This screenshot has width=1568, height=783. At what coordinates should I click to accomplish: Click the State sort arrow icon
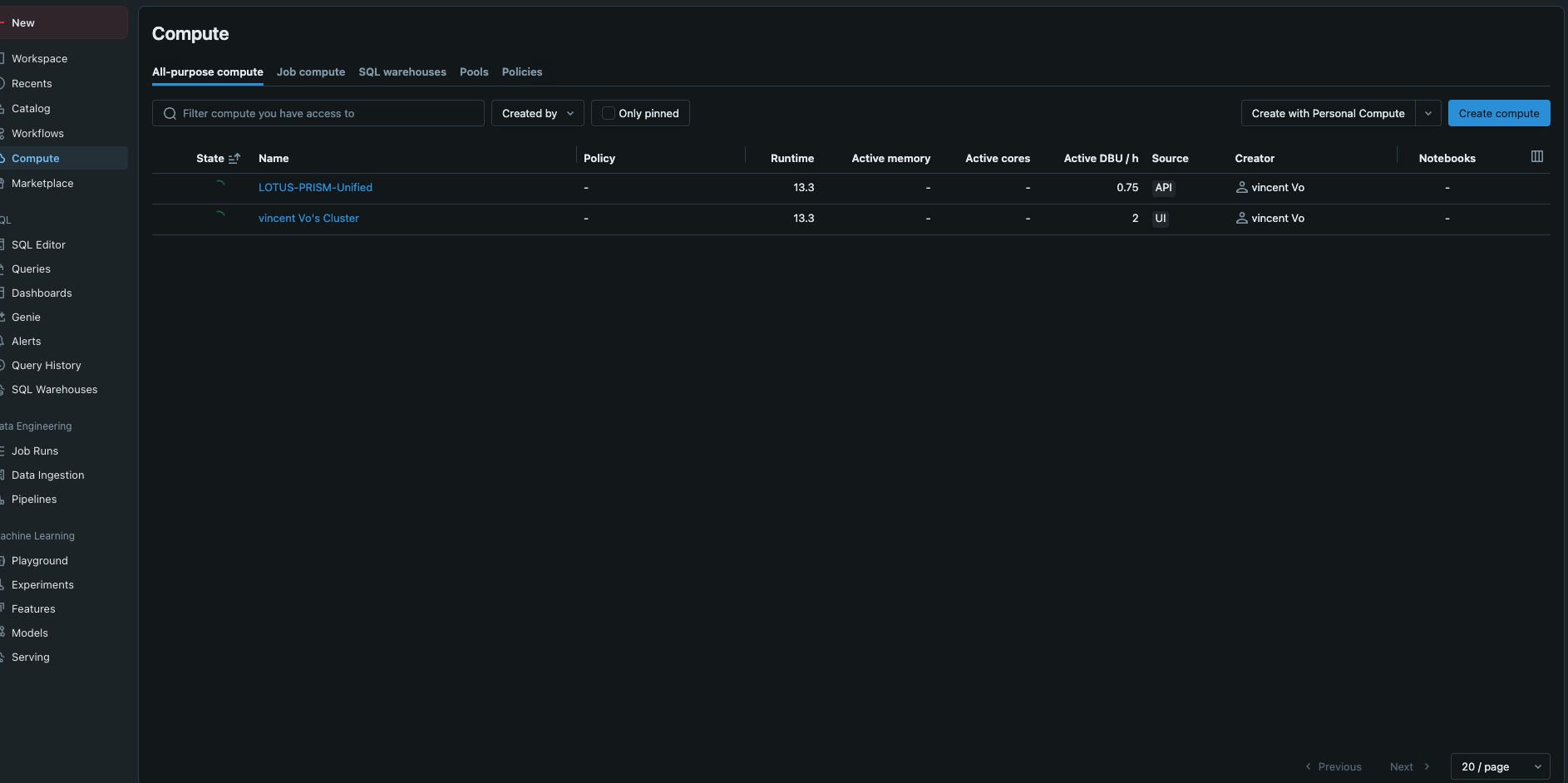click(x=234, y=158)
